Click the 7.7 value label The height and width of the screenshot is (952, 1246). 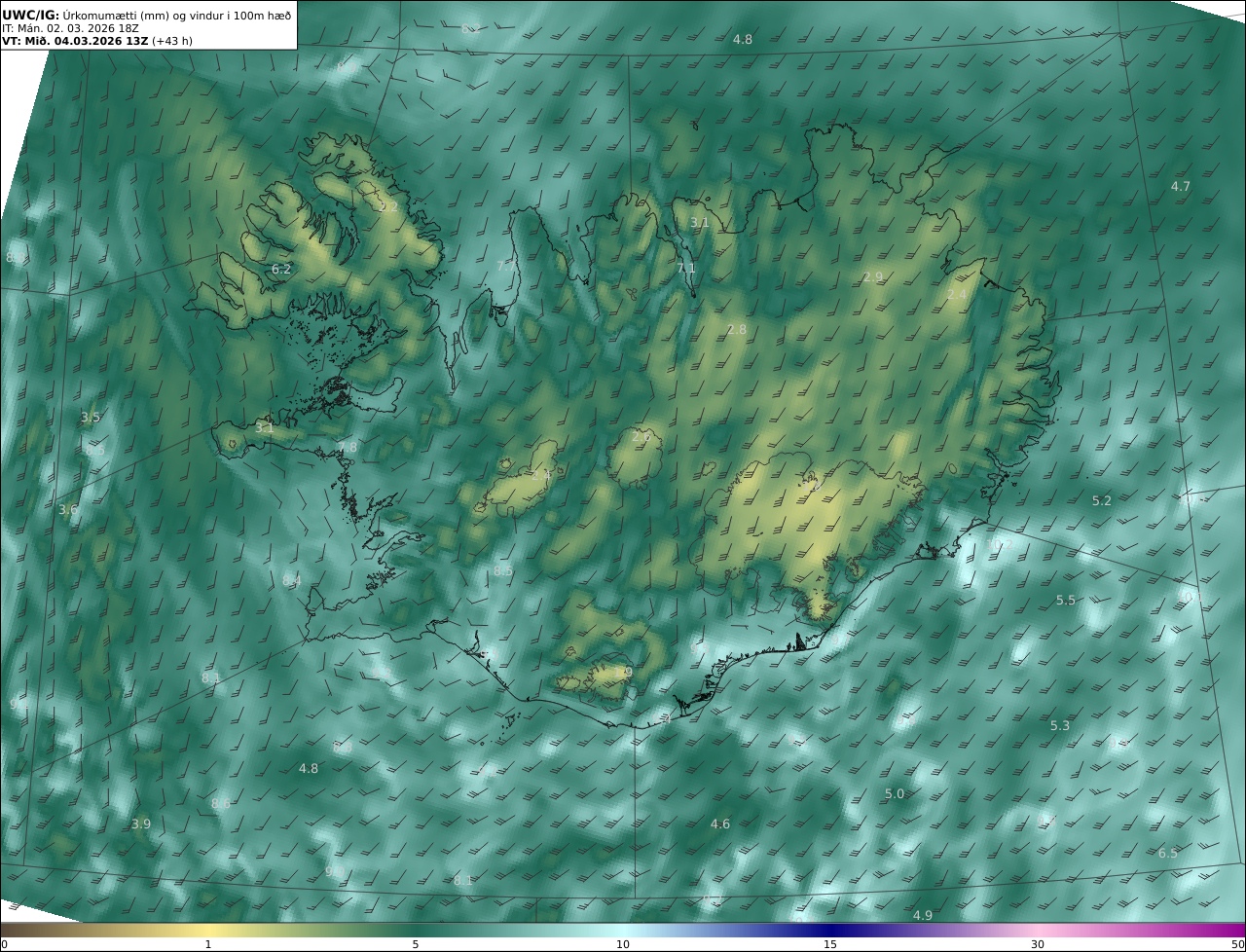506,266
